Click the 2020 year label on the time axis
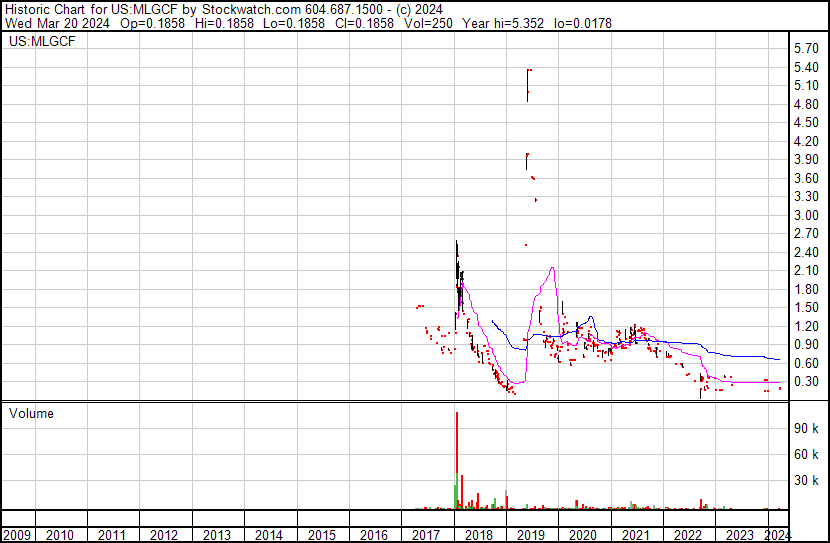 (583, 535)
